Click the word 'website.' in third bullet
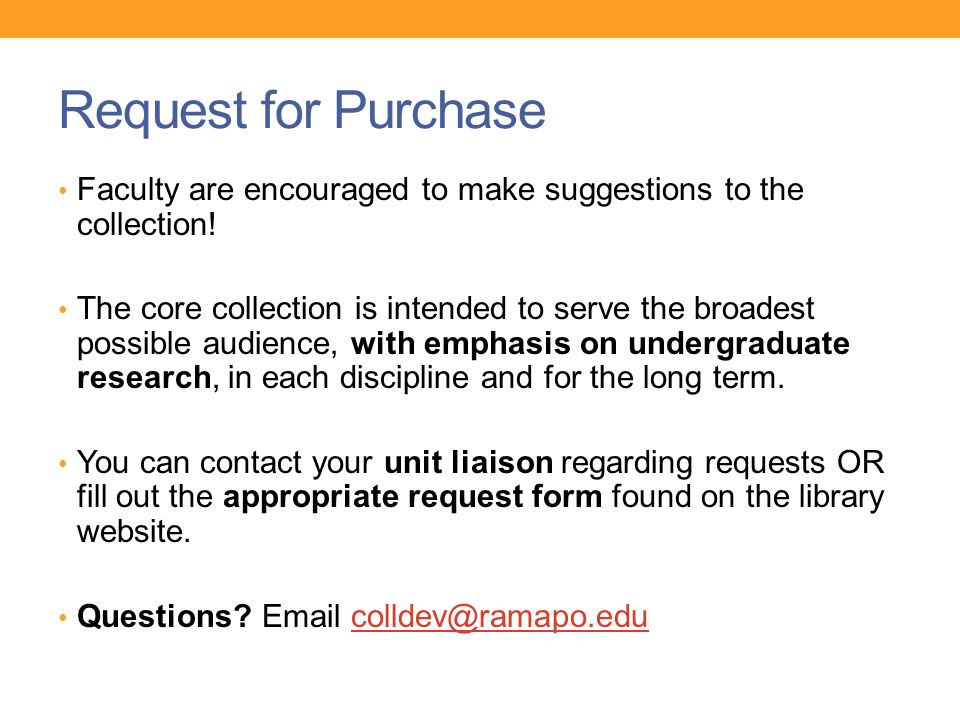This screenshot has height=720, width=960. pos(134,531)
